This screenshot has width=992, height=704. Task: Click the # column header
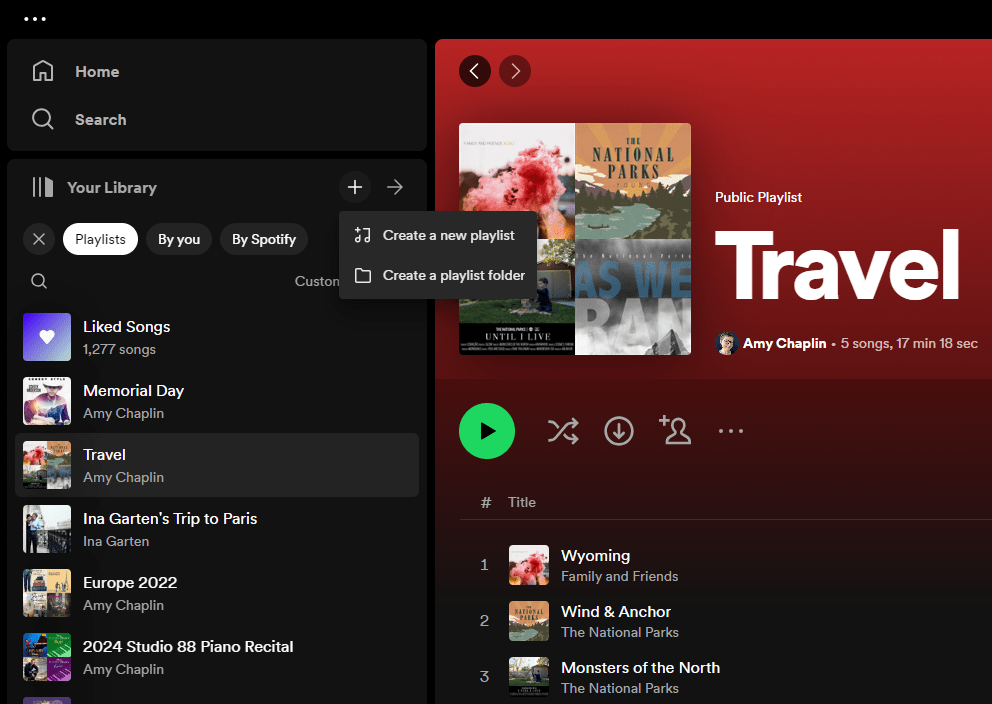pos(486,502)
